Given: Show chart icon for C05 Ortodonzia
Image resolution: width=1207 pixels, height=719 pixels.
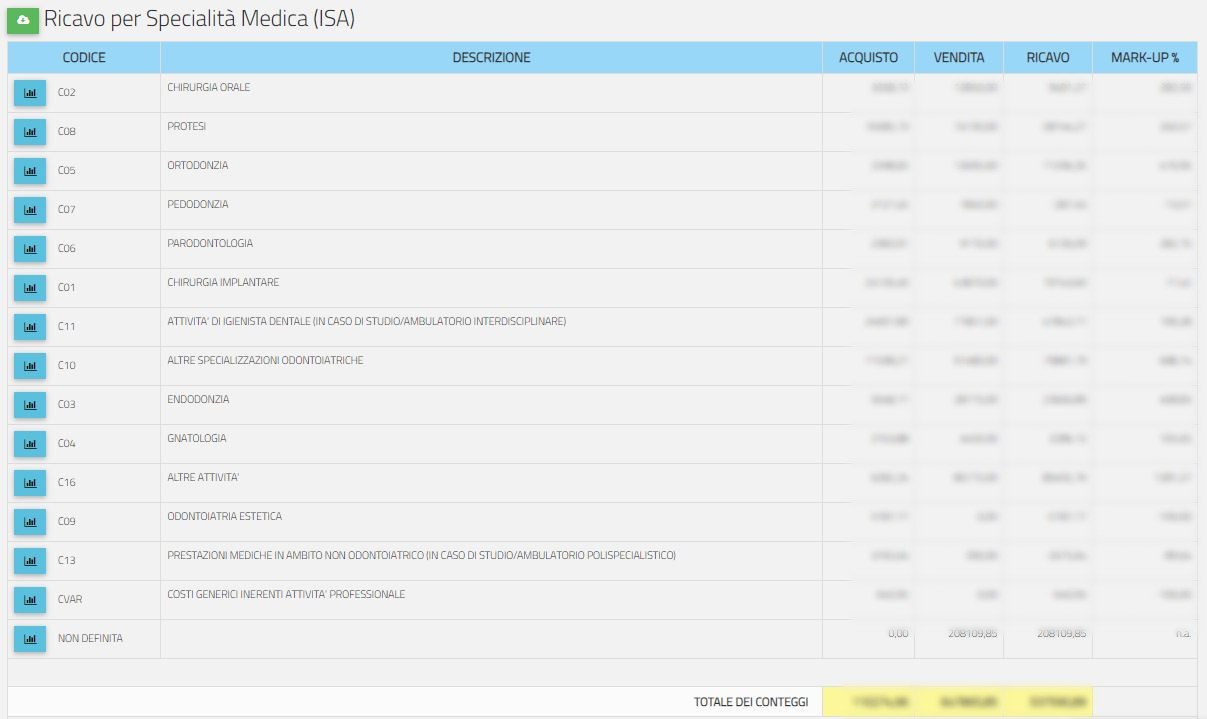Looking at the screenshot, I should 30,171.
